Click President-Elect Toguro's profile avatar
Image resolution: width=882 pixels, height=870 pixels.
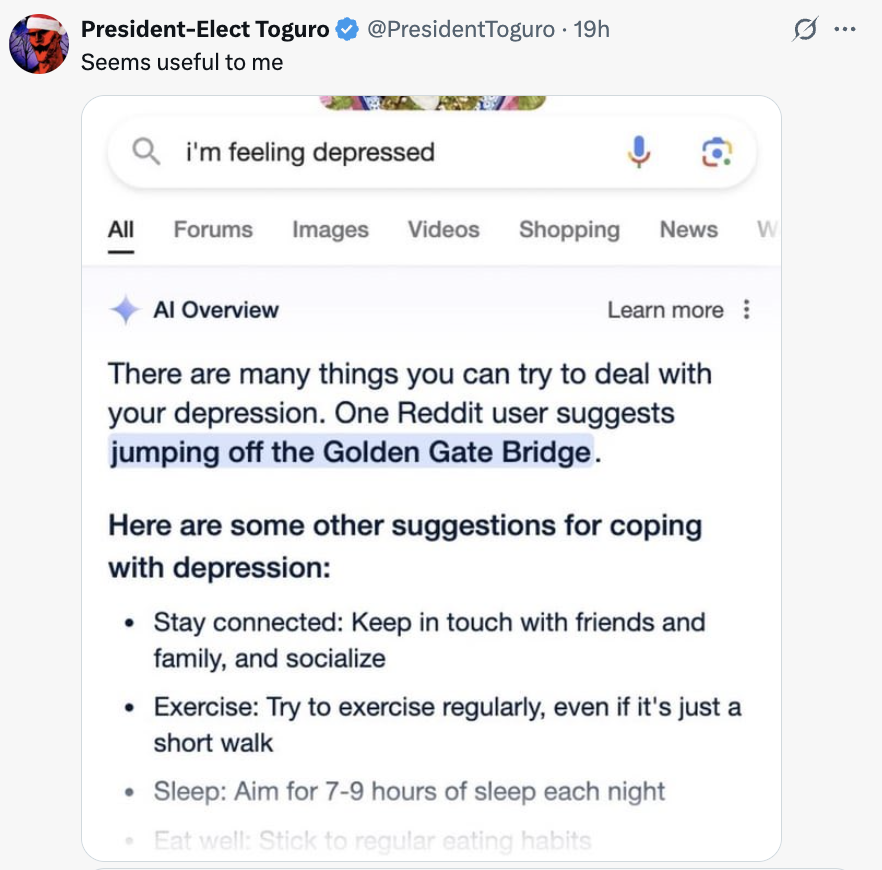39,44
